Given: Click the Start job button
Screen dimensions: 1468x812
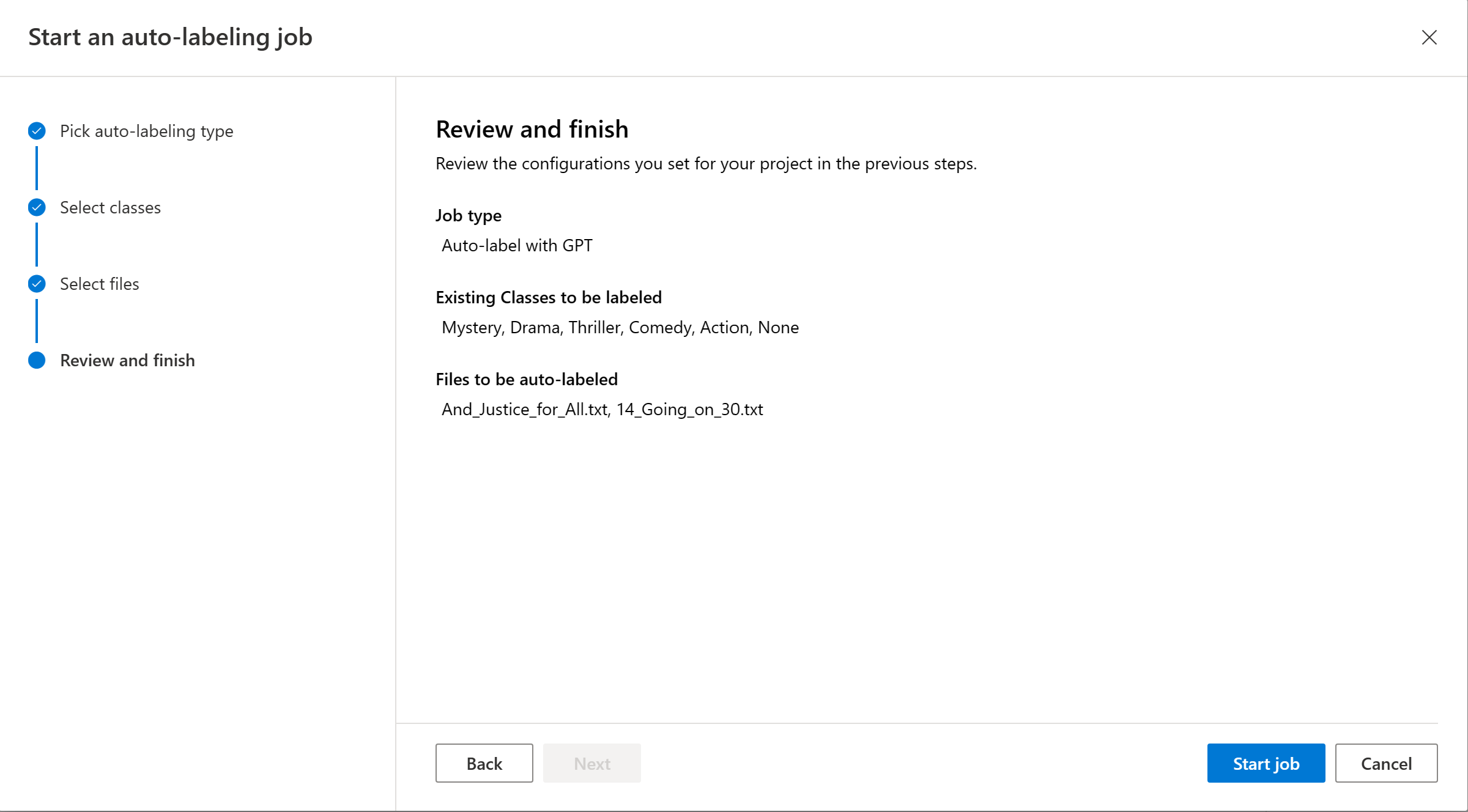Looking at the screenshot, I should click(1266, 763).
